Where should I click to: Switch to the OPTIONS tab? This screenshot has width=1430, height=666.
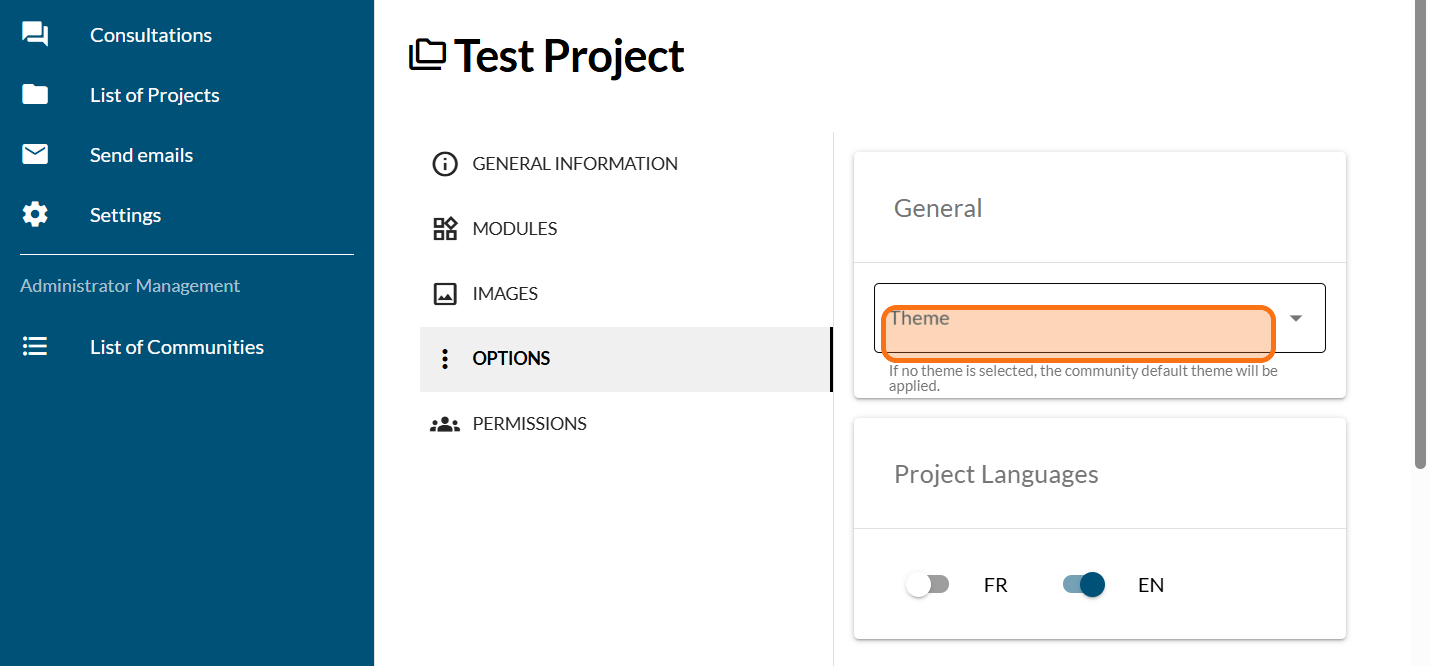[x=511, y=359]
